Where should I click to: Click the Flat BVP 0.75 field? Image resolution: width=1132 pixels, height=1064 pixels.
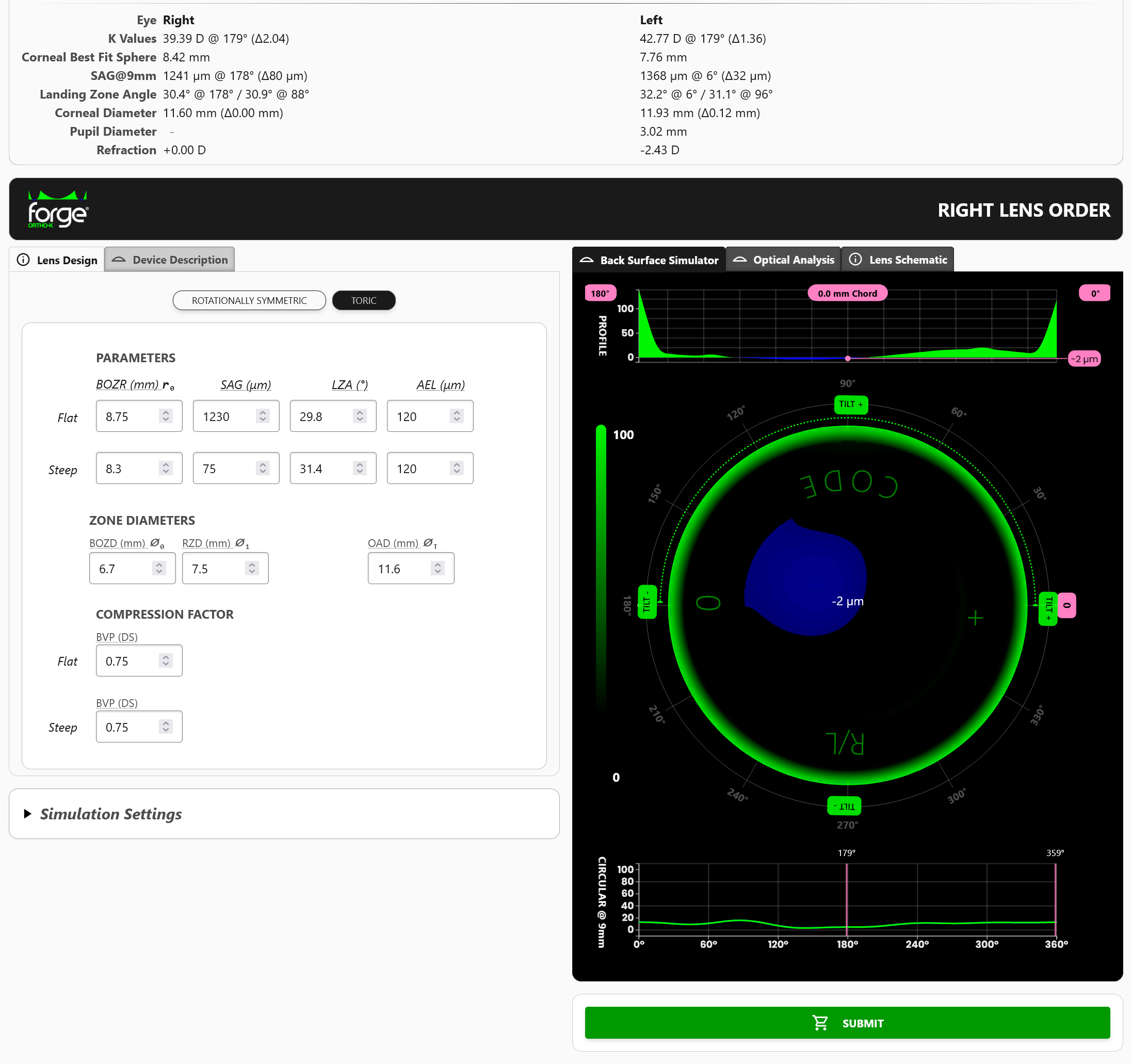click(139, 660)
